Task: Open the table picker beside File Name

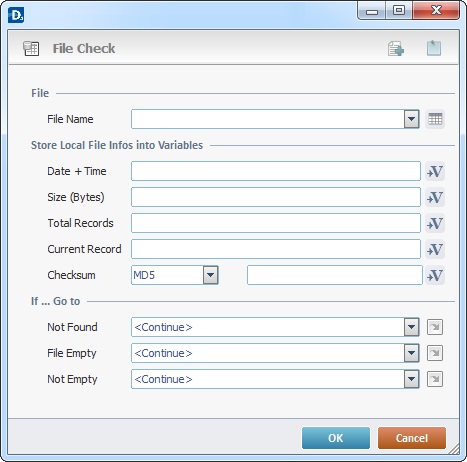Action: [435, 119]
